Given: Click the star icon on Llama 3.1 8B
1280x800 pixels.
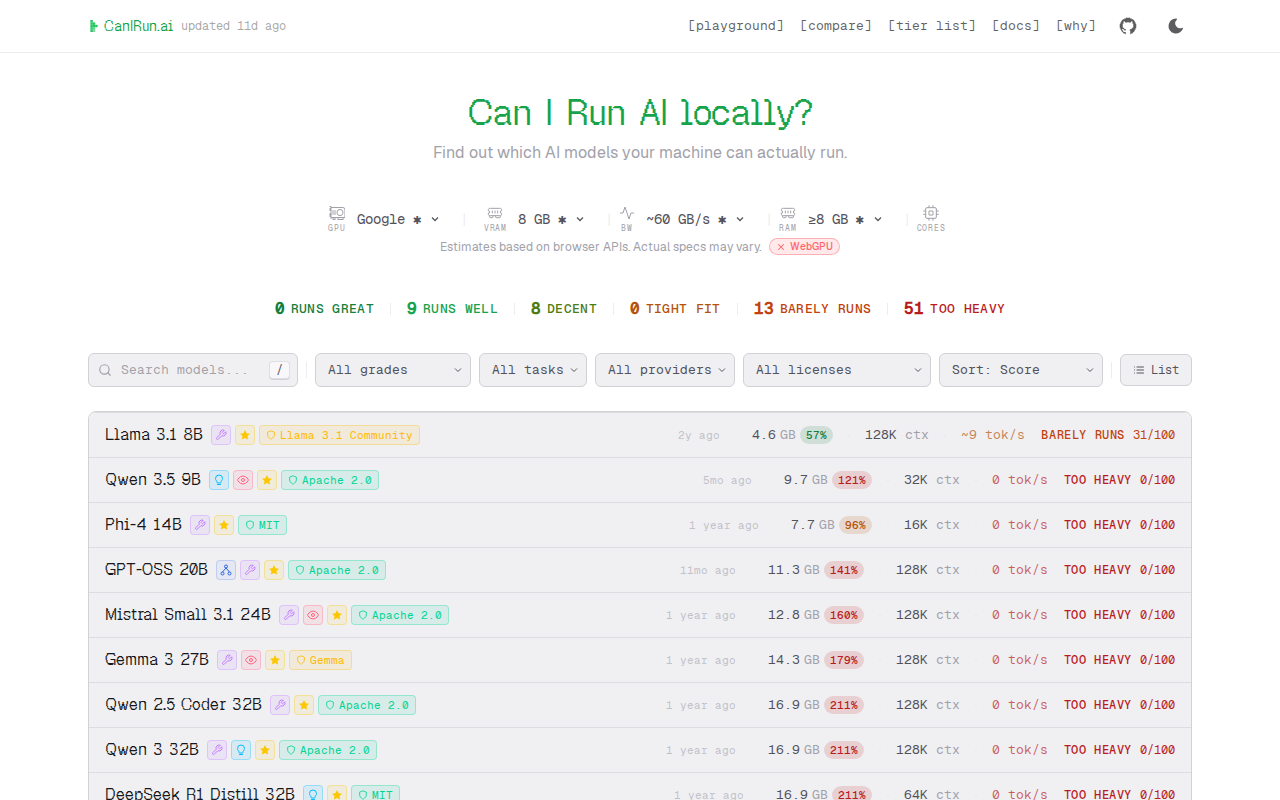Looking at the screenshot, I should 245,435.
